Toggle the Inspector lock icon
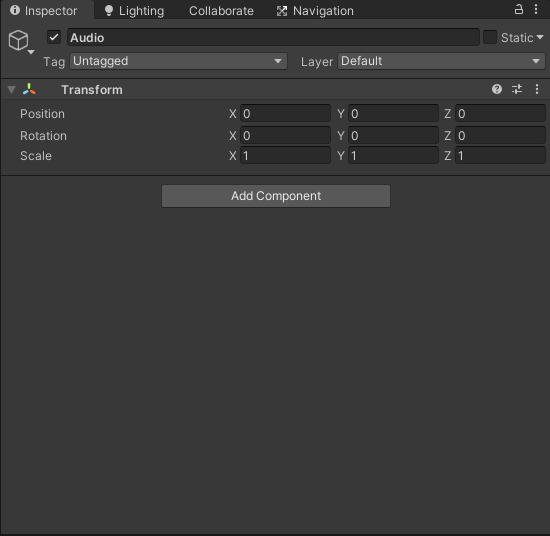Screen dimensions: 550x536 518,9
